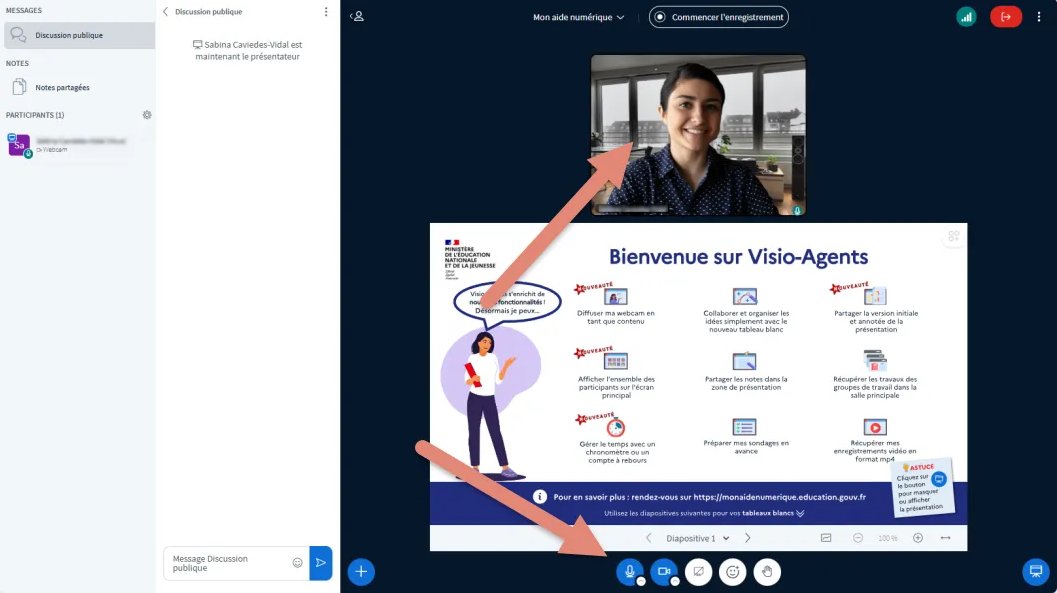
Task: Expand the Diapositive 1 slide selector
Action: coord(697,538)
